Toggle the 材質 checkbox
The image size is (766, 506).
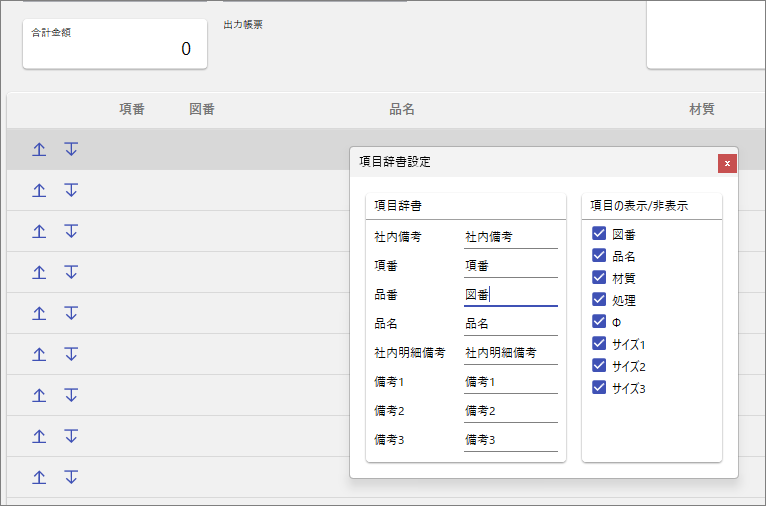(599, 277)
